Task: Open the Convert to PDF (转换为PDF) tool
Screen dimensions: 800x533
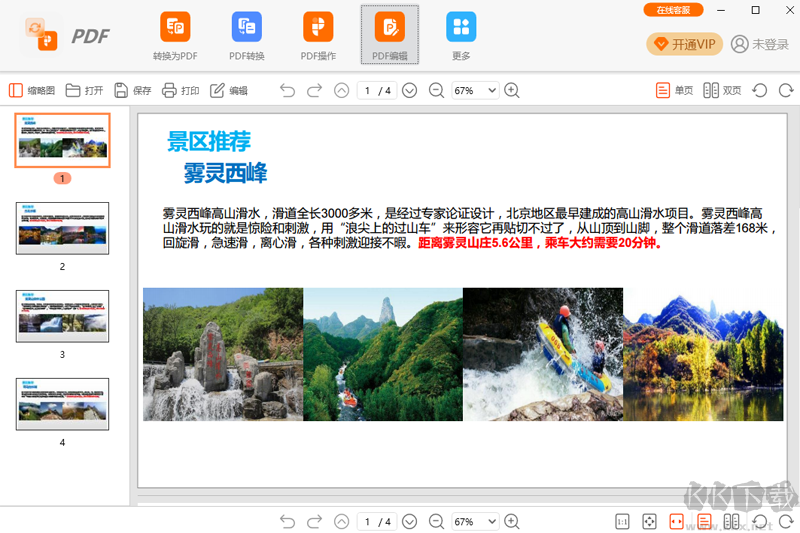Action: click(x=175, y=35)
